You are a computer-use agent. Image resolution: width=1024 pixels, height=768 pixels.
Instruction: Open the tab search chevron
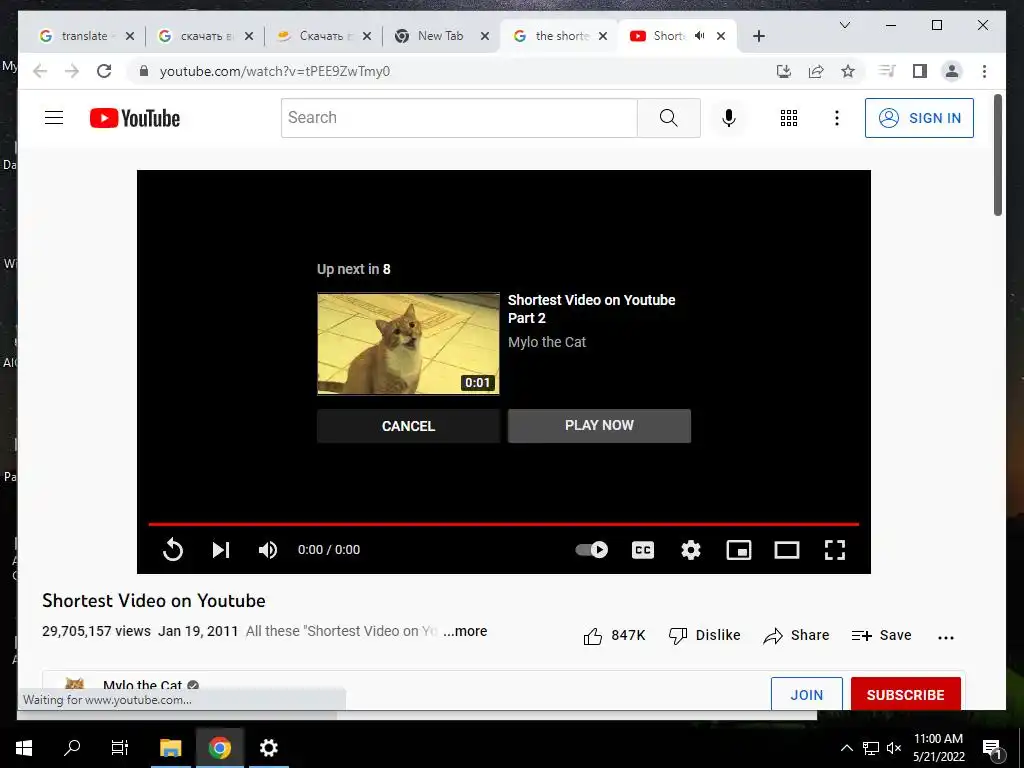point(844,25)
